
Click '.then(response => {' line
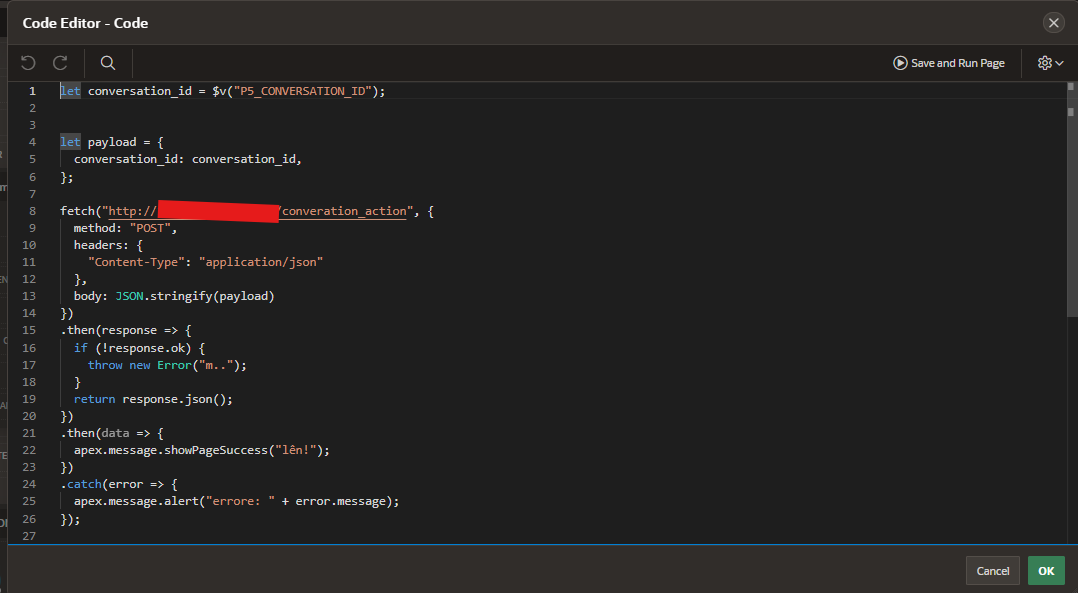coord(126,331)
